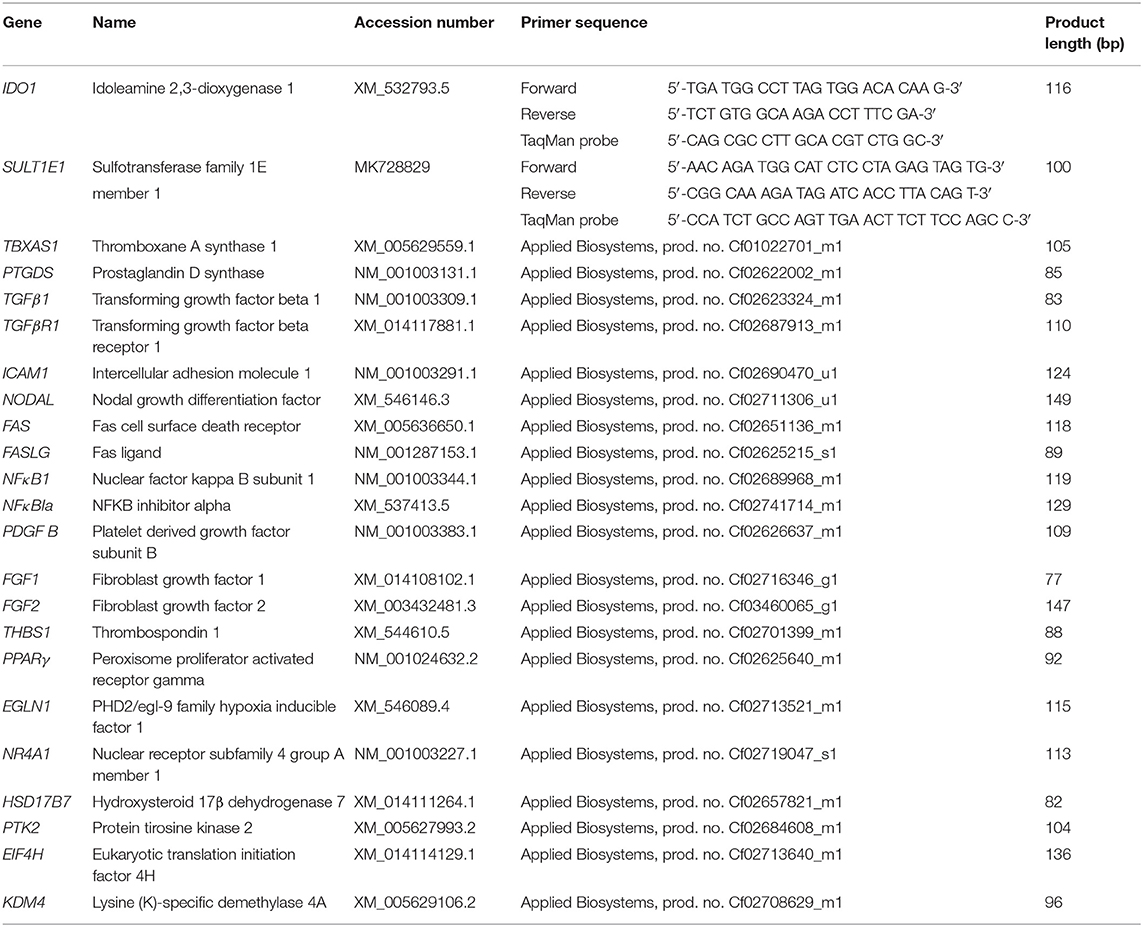
Task: Click product number Cf02623324_m1 entry
Action: pos(681,299)
